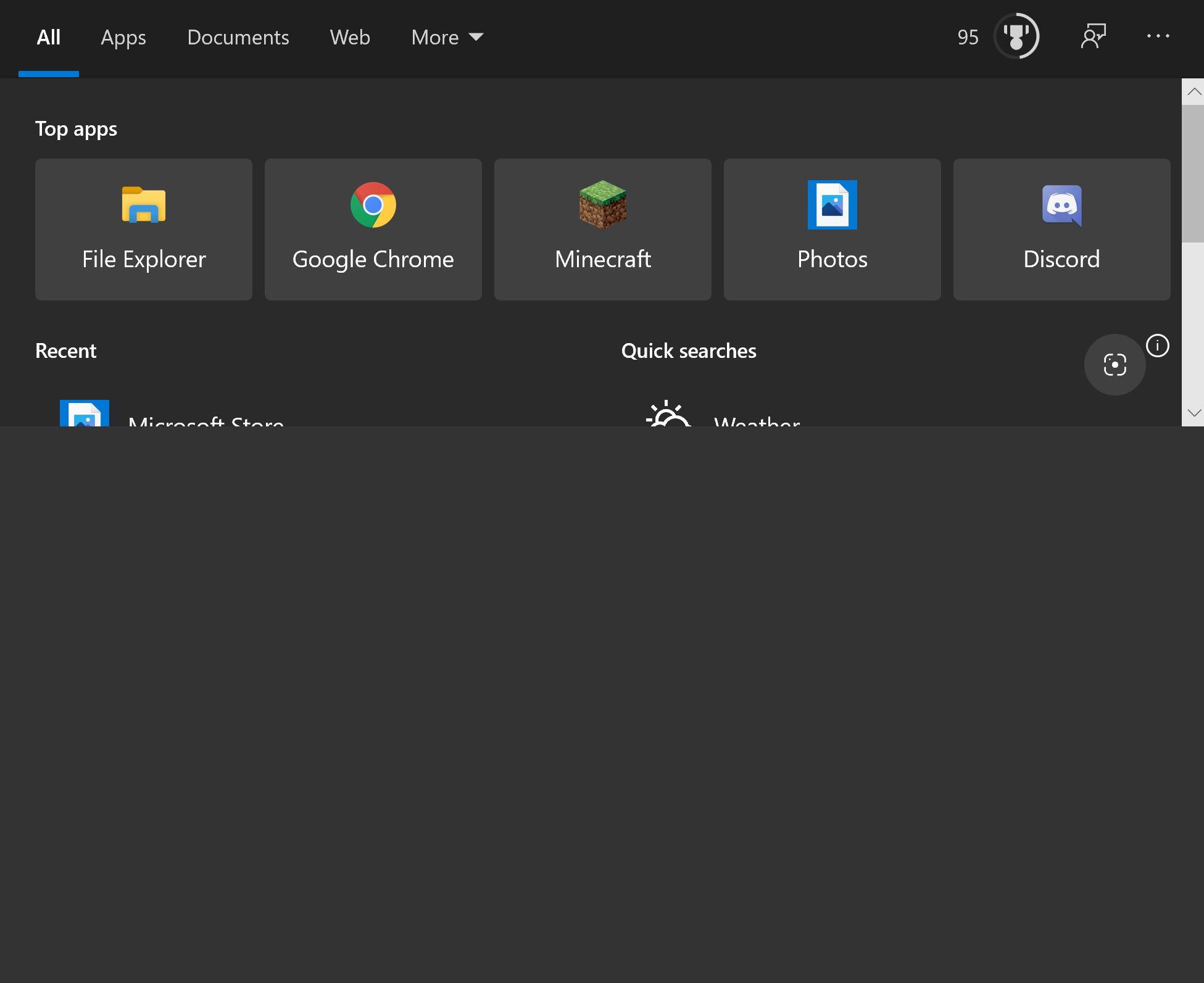Switch to the Apps tab
Screen dimensions: 1204x983
point(123,38)
